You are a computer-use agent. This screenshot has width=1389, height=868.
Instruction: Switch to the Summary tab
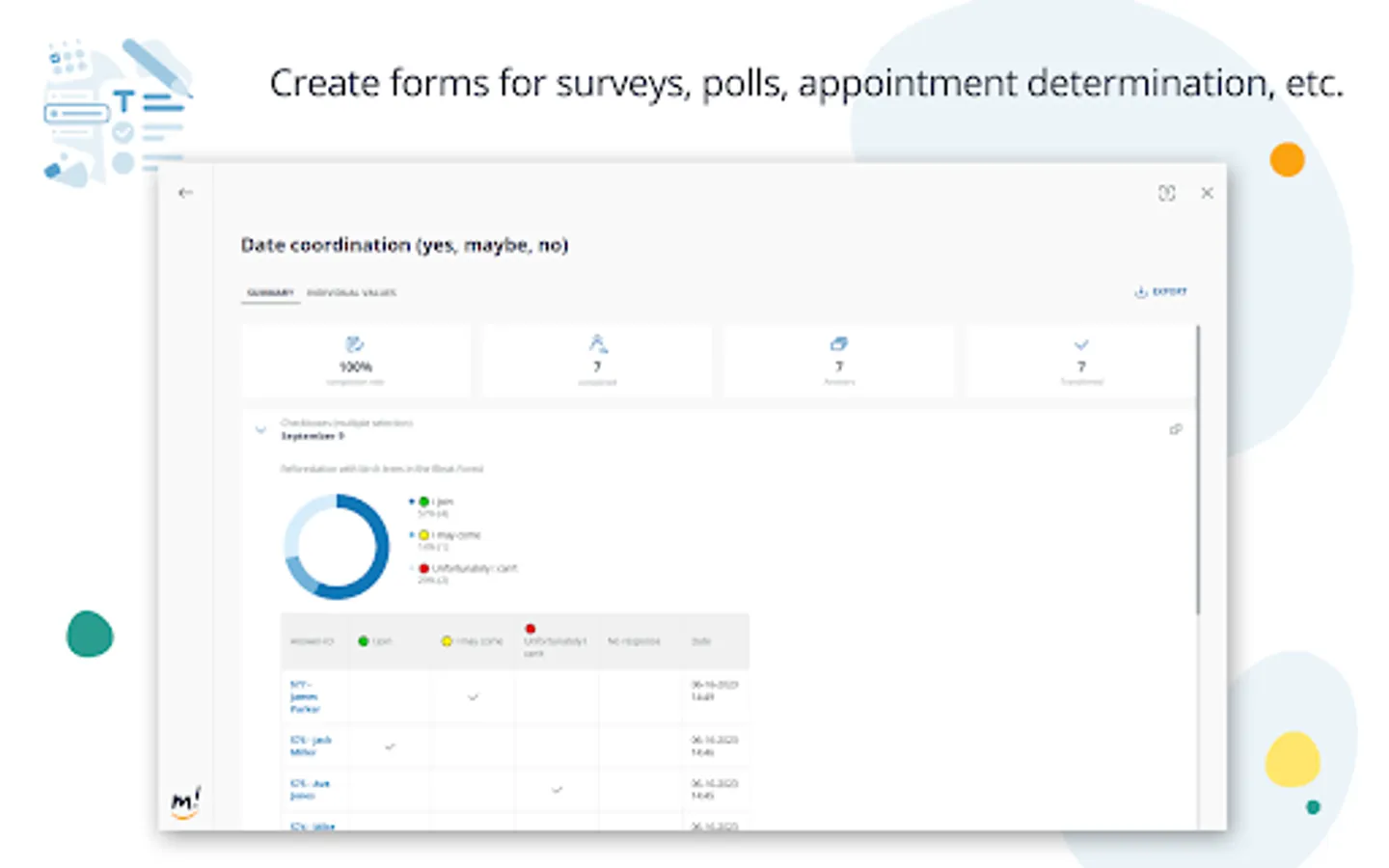(x=270, y=292)
